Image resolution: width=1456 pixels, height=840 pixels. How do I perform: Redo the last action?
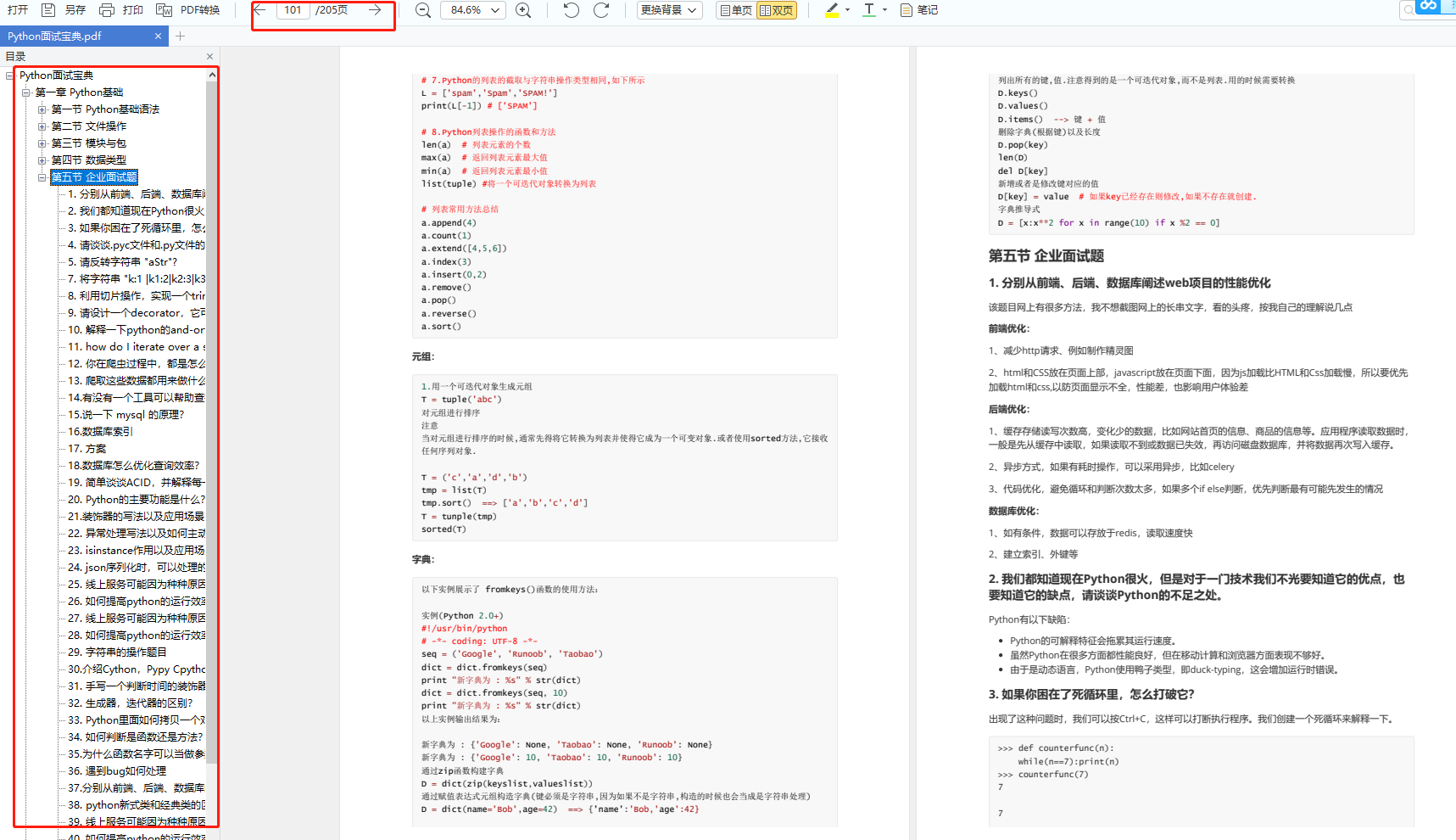[602, 9]
